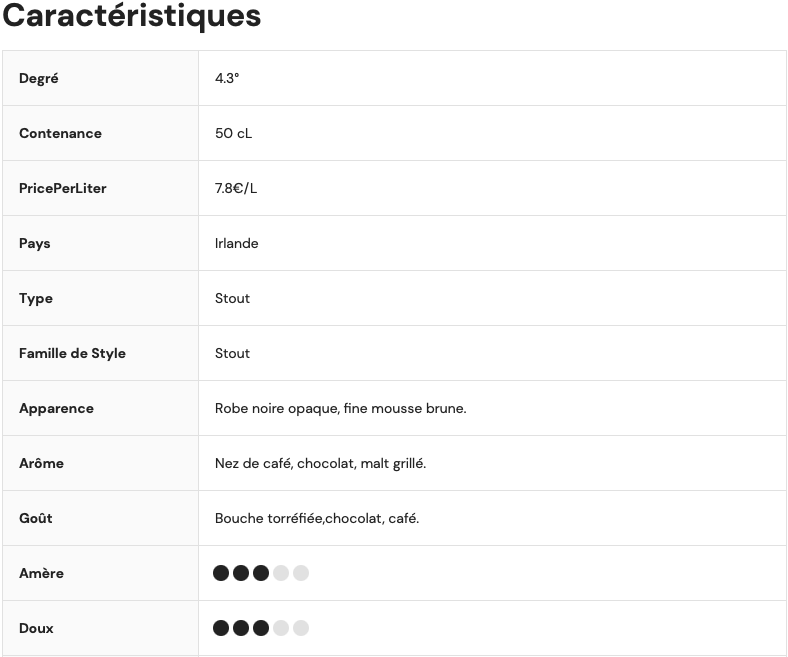Click the second filled dot in Doux rating

(241, 628)
